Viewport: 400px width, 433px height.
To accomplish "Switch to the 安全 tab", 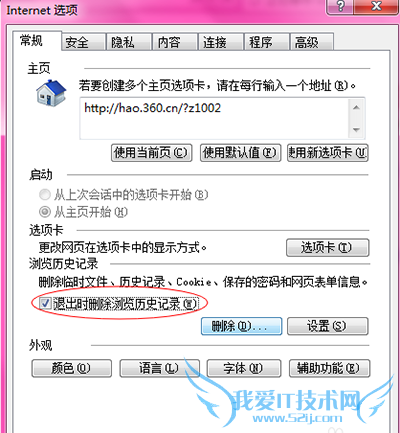I will (x=83, y=42).
